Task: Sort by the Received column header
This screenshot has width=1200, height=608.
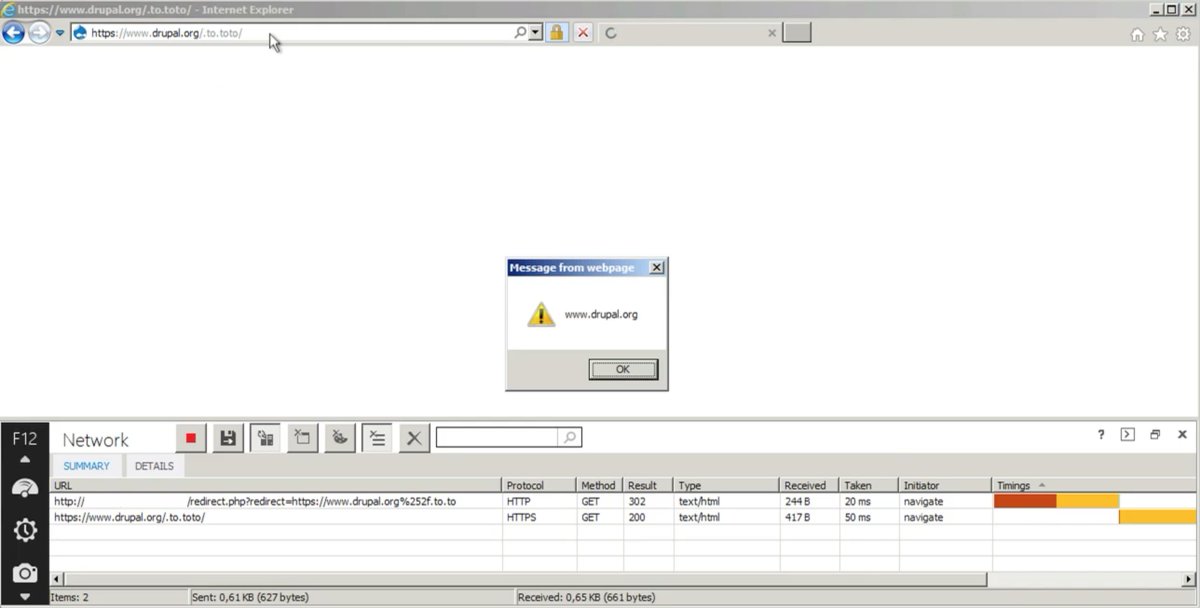Action: click(x=809, y=485)
